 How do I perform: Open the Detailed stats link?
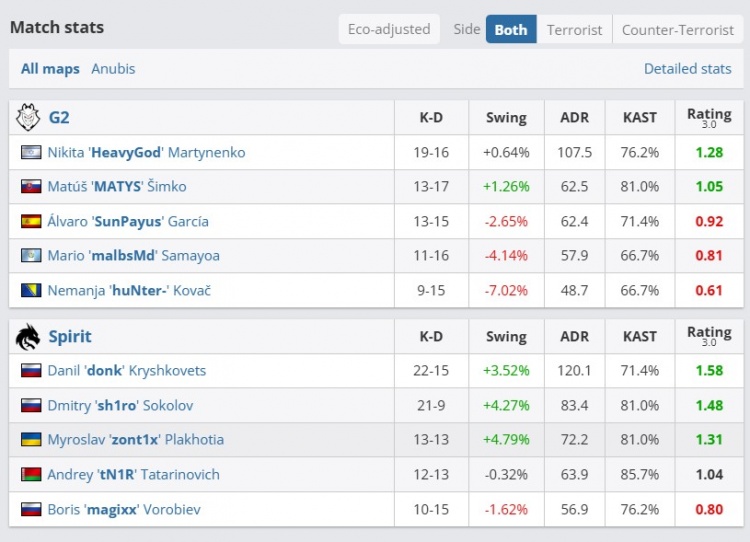pyautogui.click(x=687, y=69)
